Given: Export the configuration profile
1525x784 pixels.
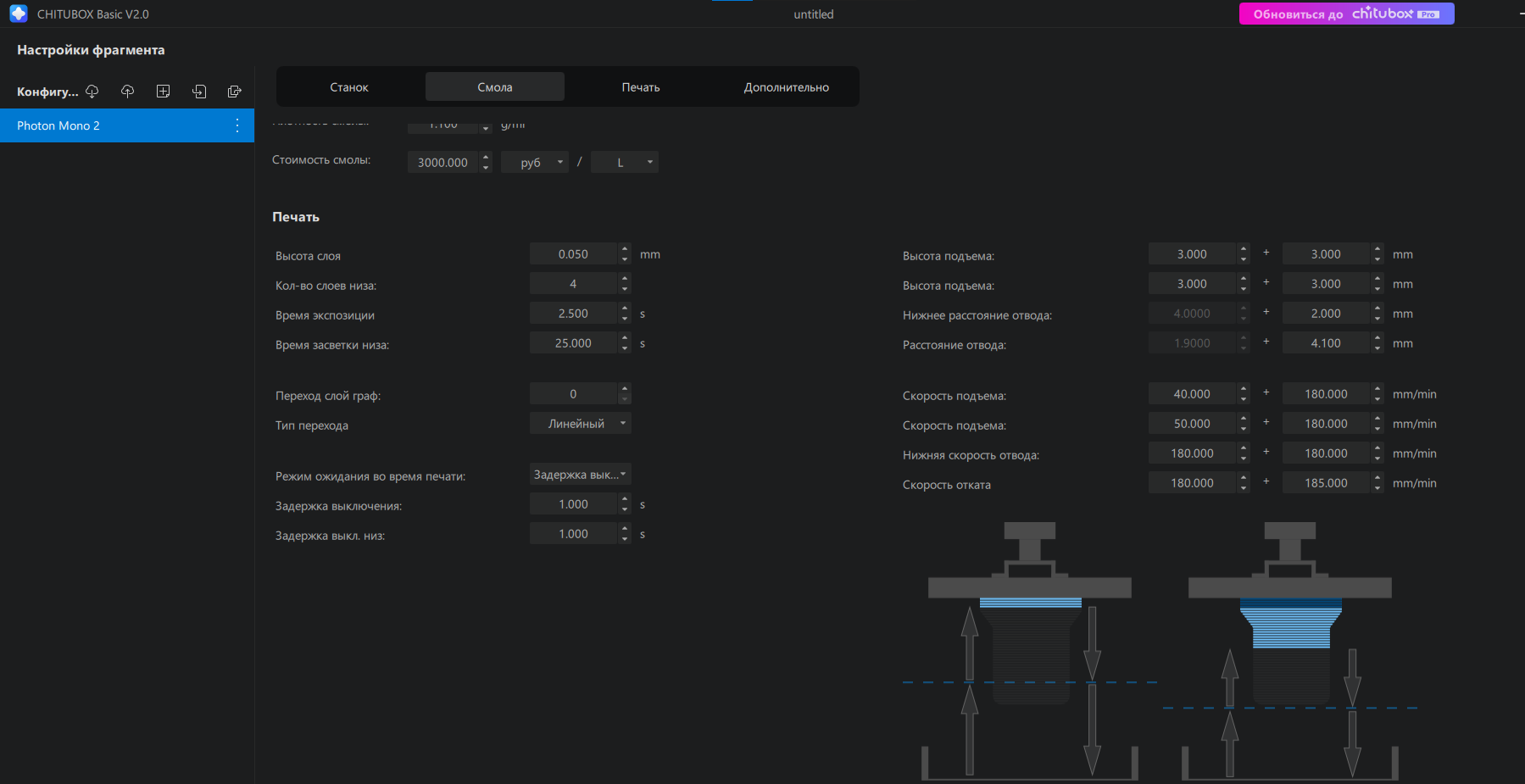Looking at the screenshot, I should click(235, 92).
